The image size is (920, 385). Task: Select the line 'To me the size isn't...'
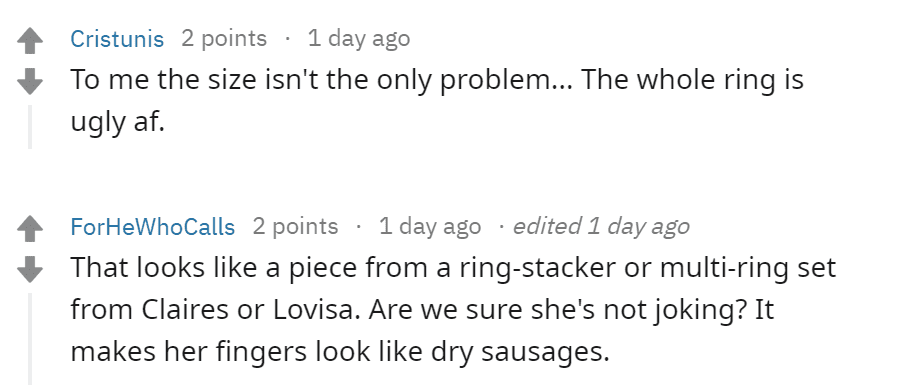(x=437, y=80)
